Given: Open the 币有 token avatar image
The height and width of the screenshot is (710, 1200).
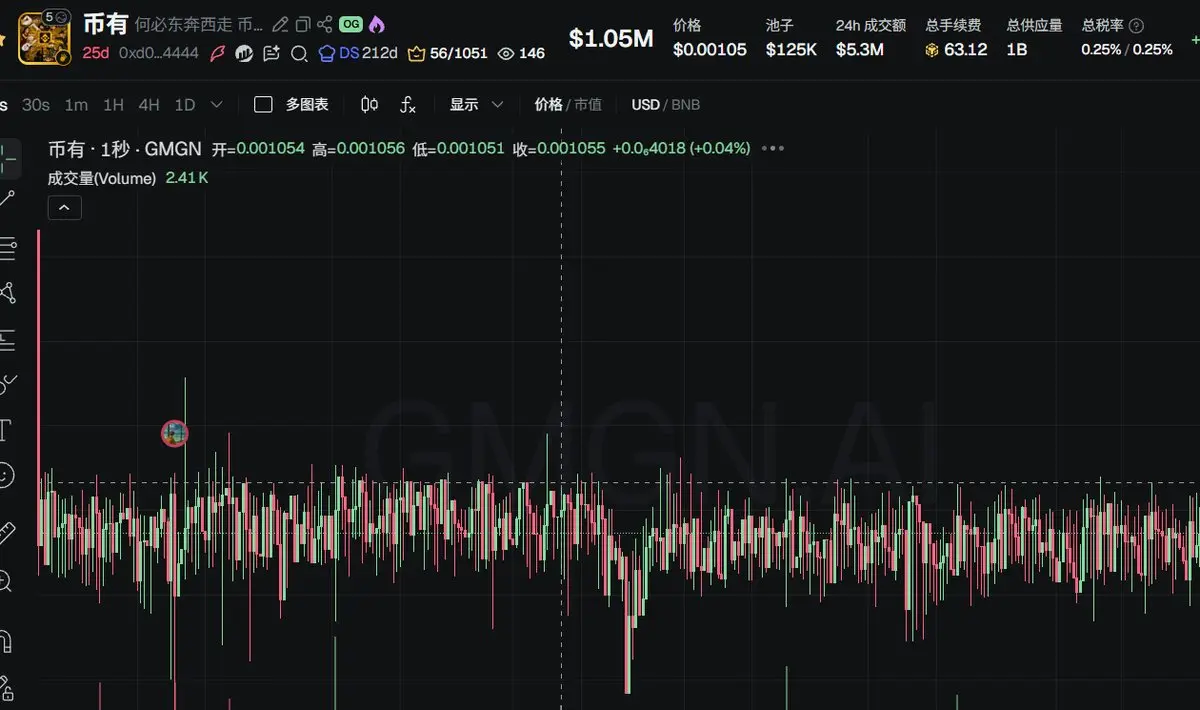Looking at the screenshot, I should (x=45, y=37).
